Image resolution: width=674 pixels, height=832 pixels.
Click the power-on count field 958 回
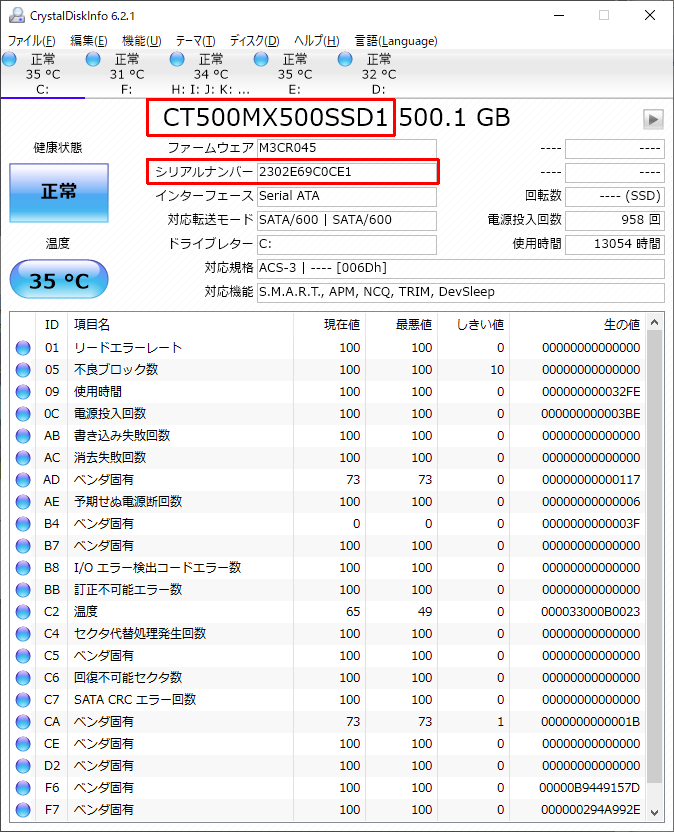[615, 220]
